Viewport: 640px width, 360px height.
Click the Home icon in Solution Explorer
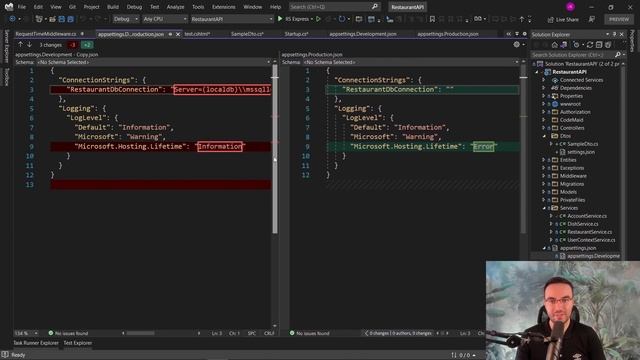(x=555, y=45)
